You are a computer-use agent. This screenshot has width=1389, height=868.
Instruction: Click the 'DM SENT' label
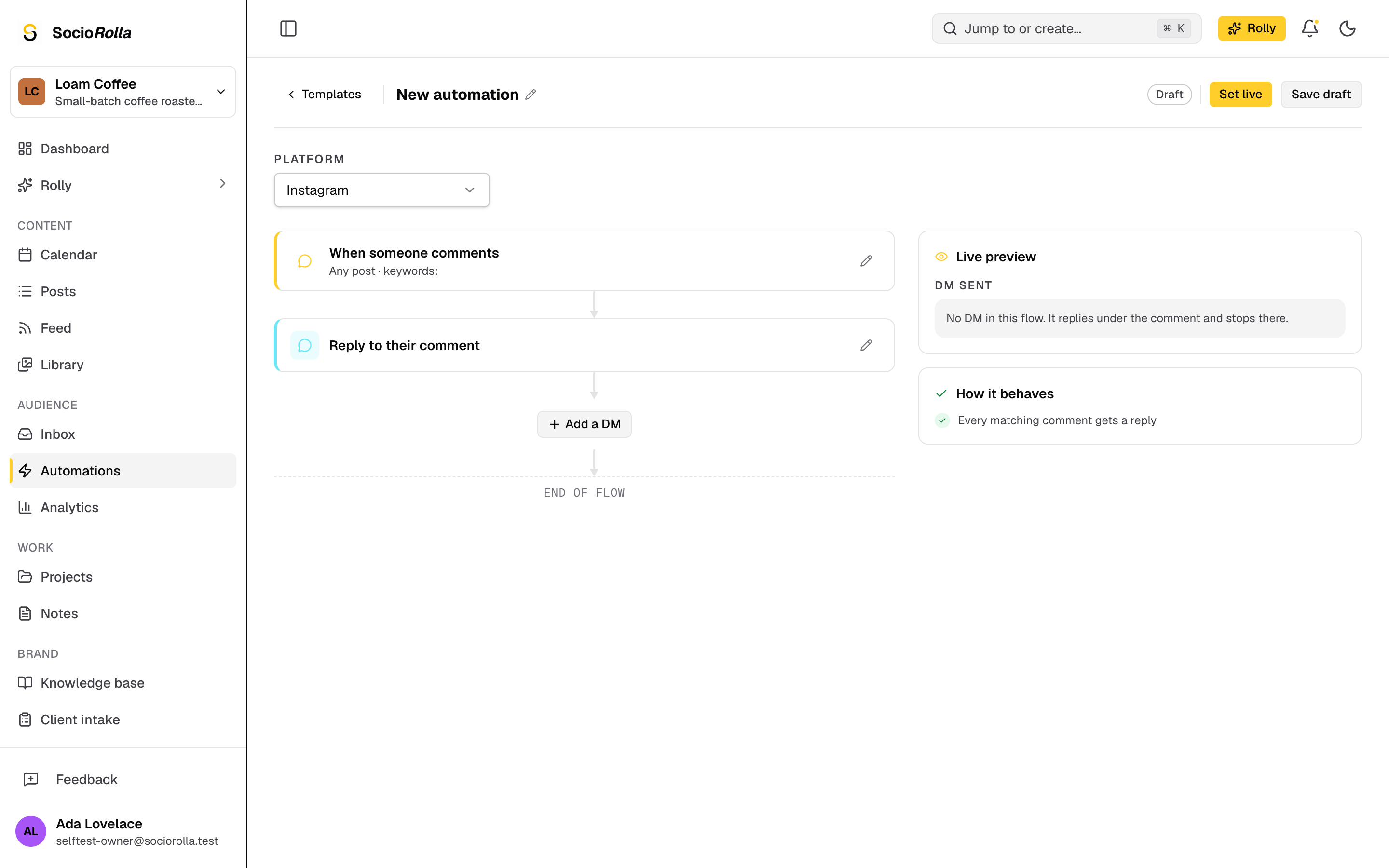(963, 285)
